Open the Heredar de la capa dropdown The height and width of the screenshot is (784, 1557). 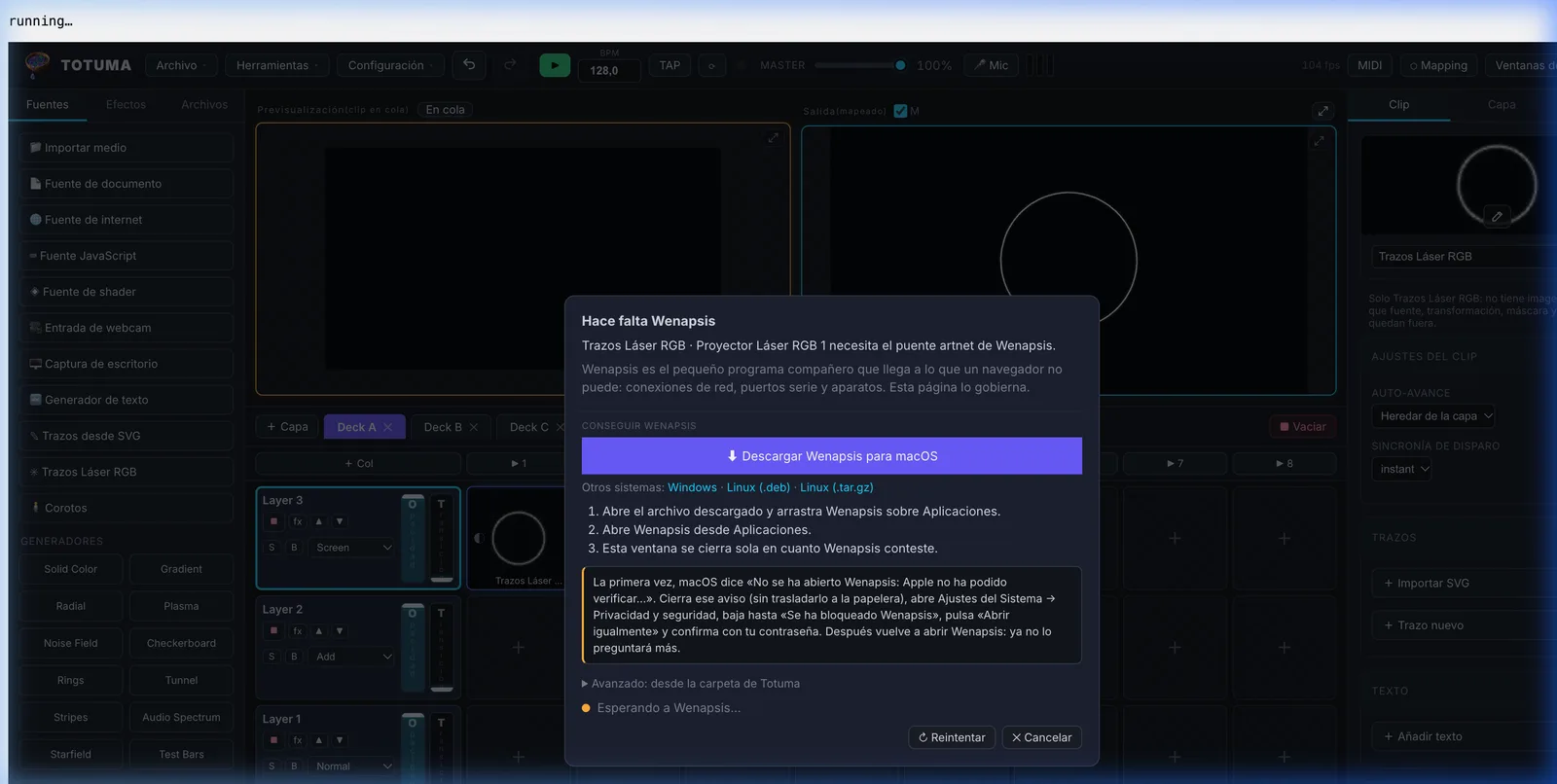(x=1434, y=416)
